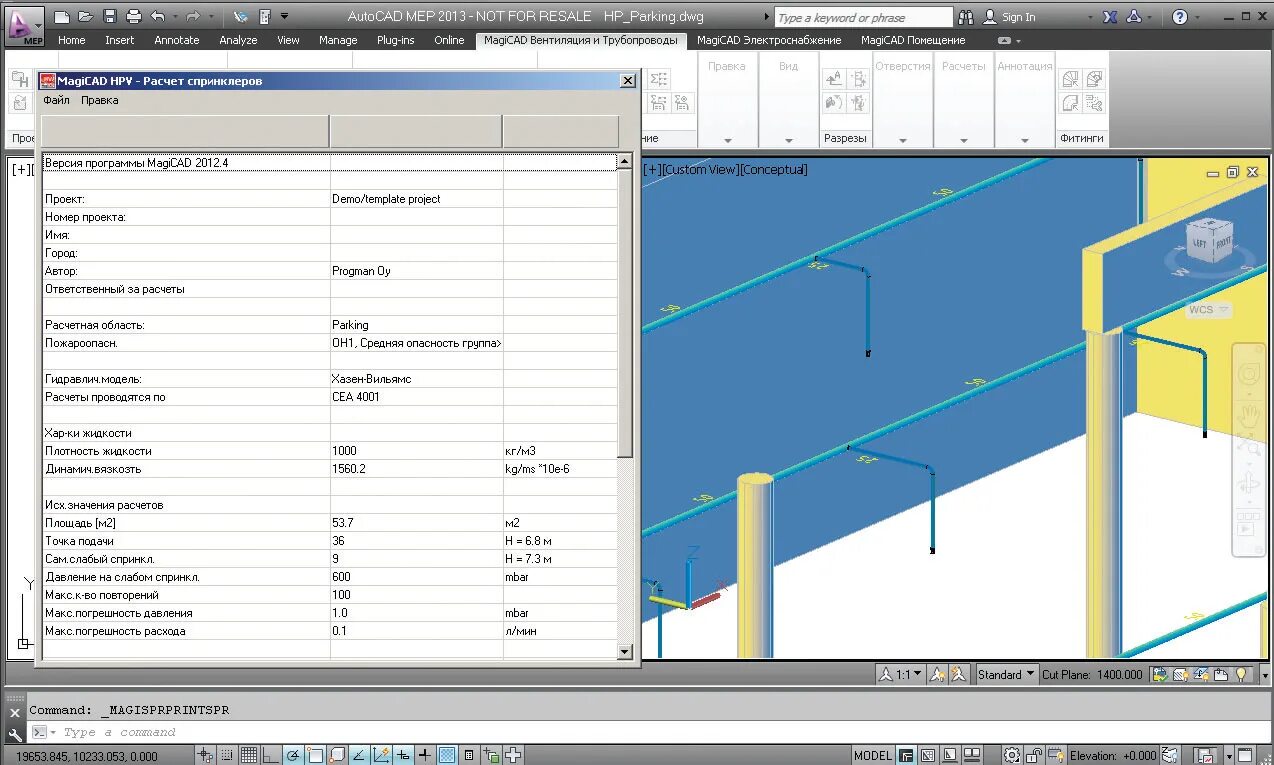The width and height of the screenshot is (1274, 765).
Task: Toggle 3D Object Snap in status bar
Action: point(337,755)
